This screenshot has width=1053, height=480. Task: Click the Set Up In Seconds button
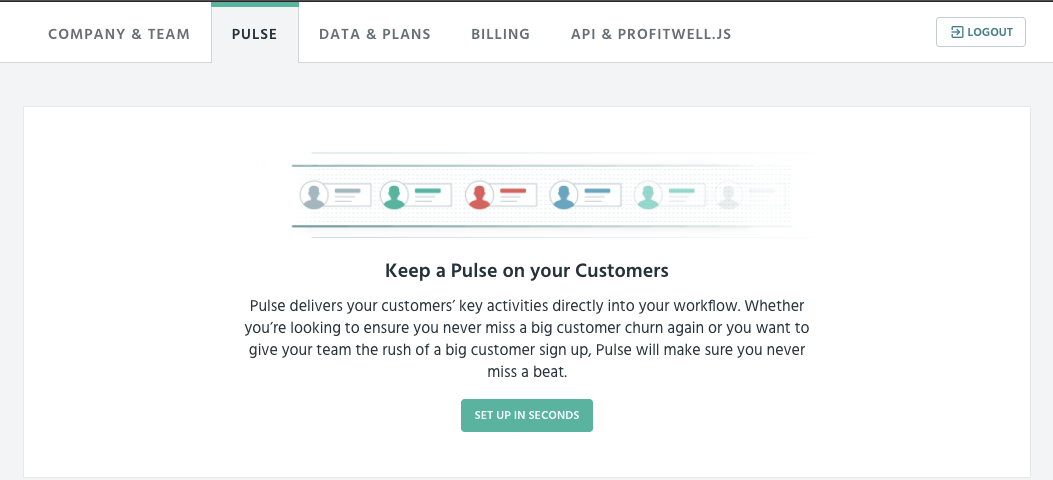click(x=526, y=416)
